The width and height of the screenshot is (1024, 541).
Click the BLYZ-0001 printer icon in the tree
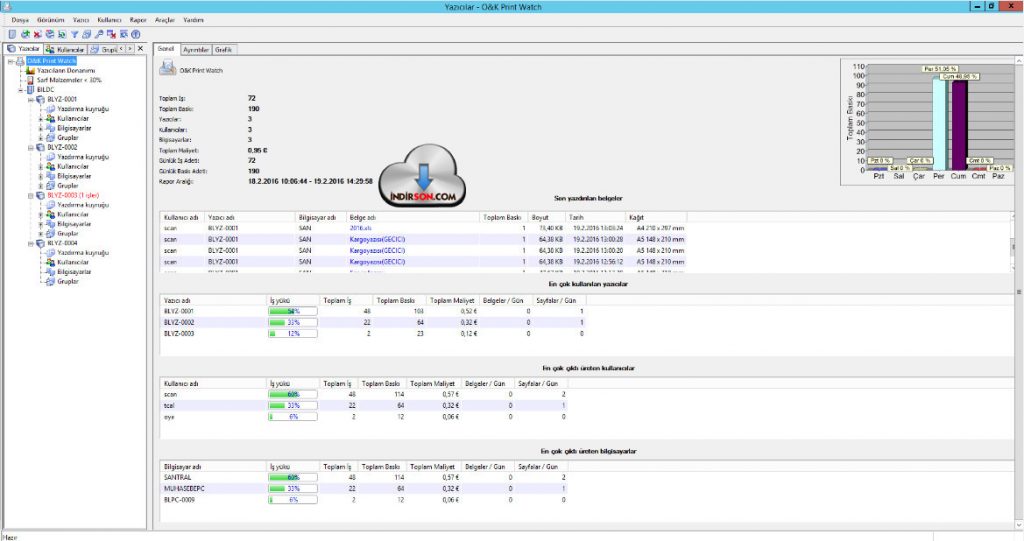point(40,99)
